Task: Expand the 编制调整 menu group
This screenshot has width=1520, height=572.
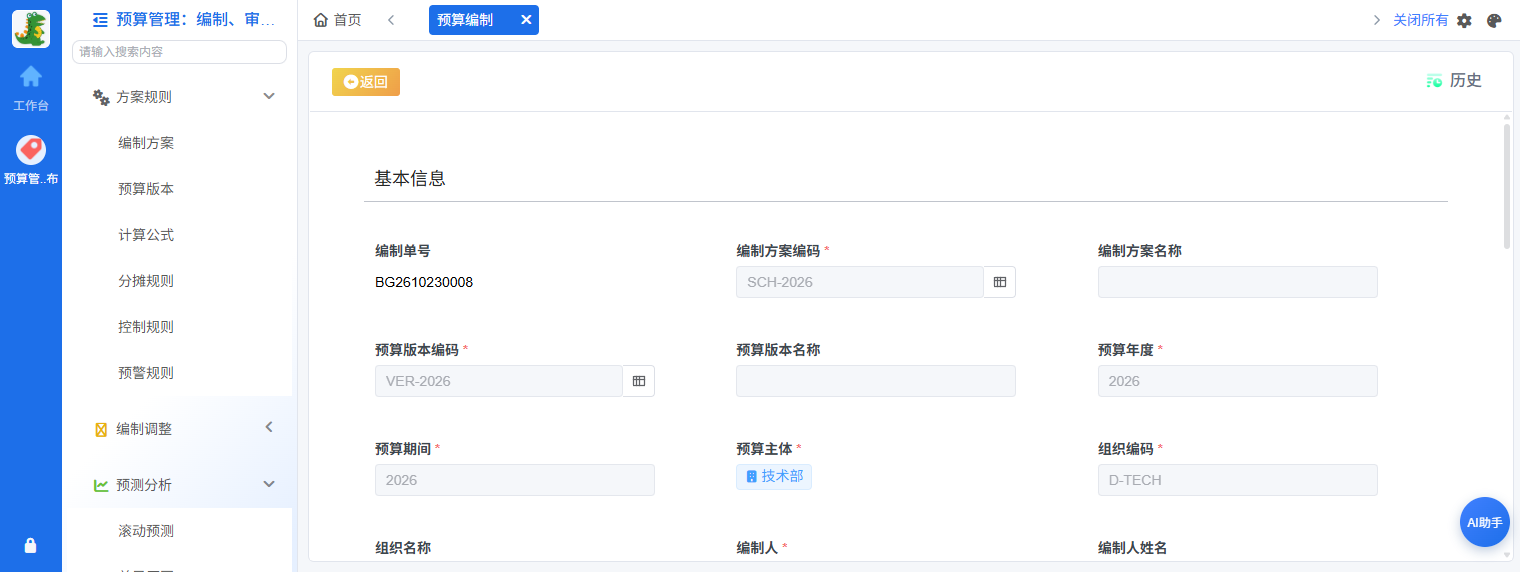Action: pyautogui.click(x=268, y=427)
